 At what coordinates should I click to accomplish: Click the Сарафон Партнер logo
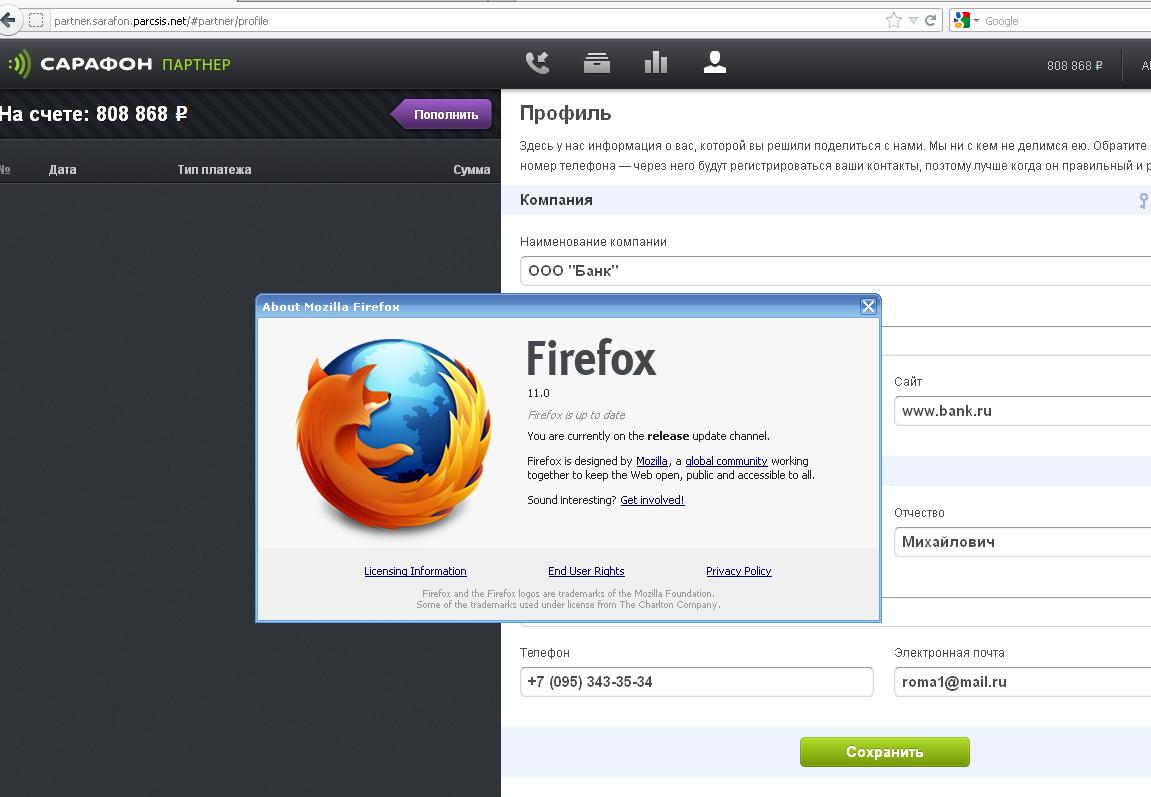coord(119,64)
